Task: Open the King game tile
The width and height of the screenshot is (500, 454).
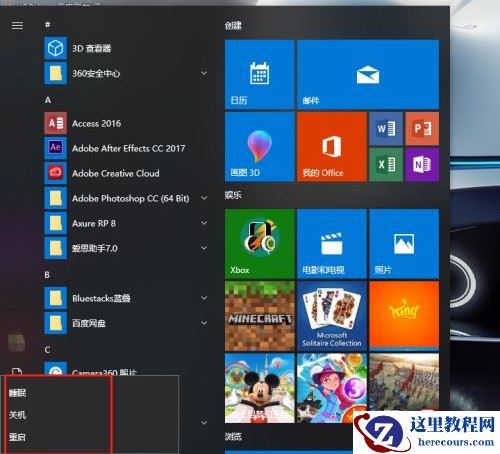Action: (404, 316)
